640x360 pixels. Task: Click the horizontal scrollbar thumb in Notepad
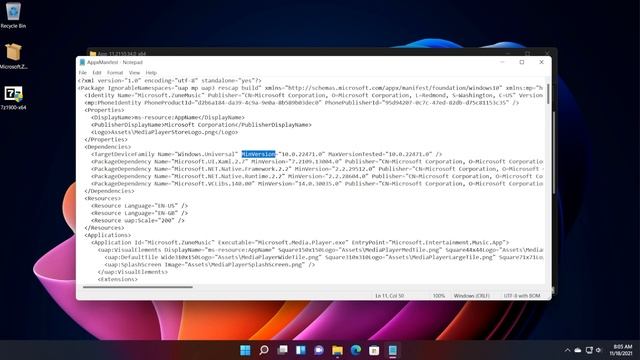pos(138,287)
